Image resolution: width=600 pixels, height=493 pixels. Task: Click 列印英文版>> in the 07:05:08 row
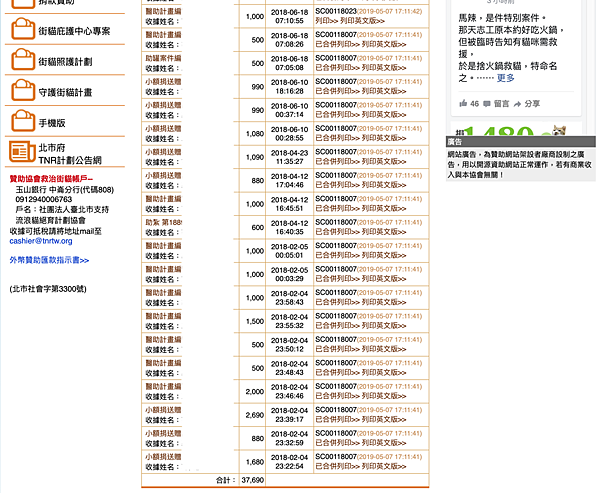point(384,67)
